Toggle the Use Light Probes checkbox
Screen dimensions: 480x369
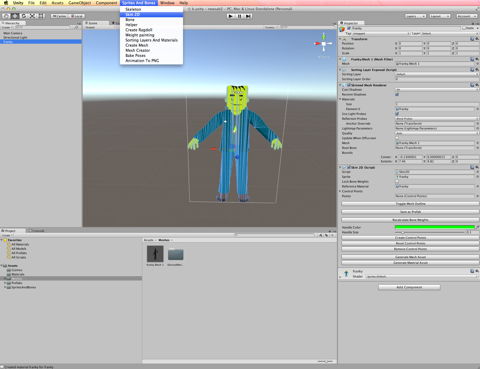[x=397, y=114]
